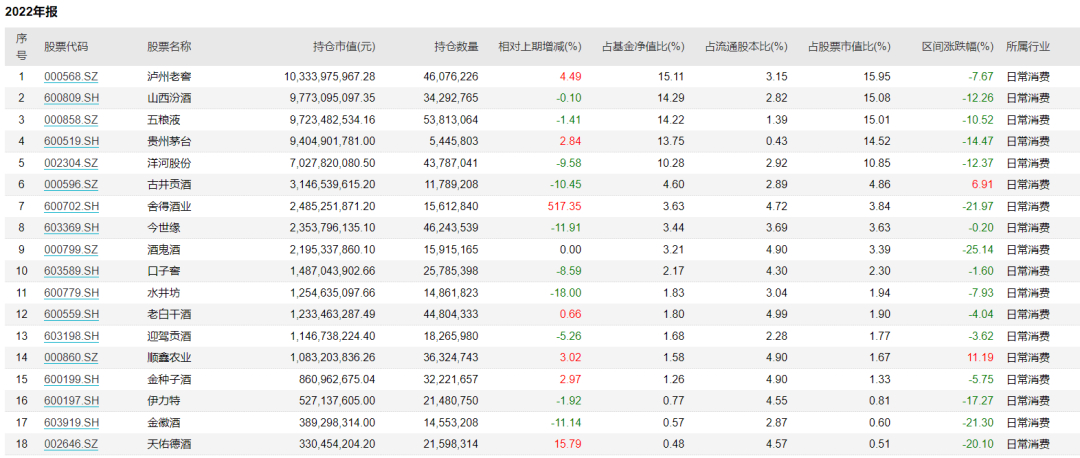Select stock name 老白干酒
Image resolution: width=1080 pixels, height=458 pixels.
[169, 314]
